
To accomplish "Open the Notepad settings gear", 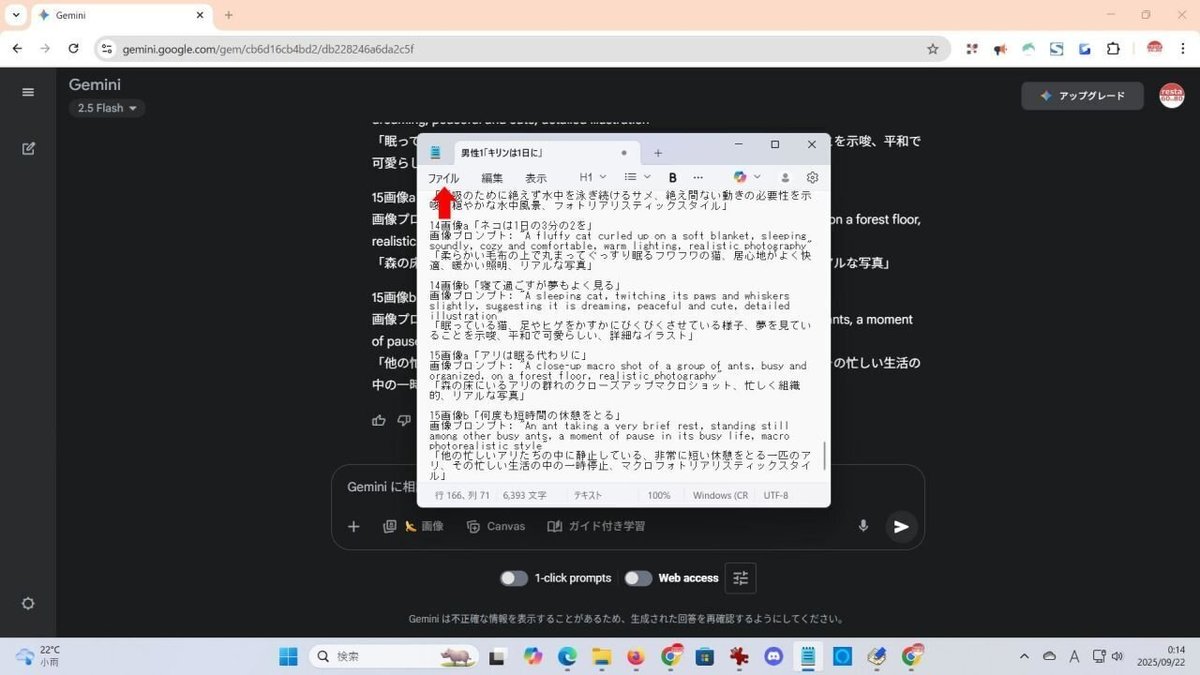I will tap(812, 177).
